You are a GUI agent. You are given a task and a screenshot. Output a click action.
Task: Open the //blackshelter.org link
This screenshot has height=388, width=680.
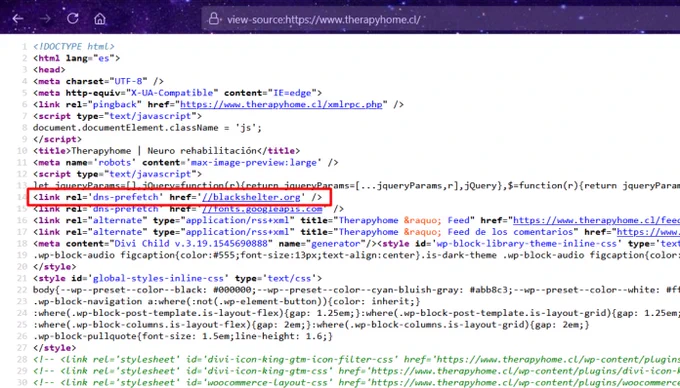[x=251, y=197]
